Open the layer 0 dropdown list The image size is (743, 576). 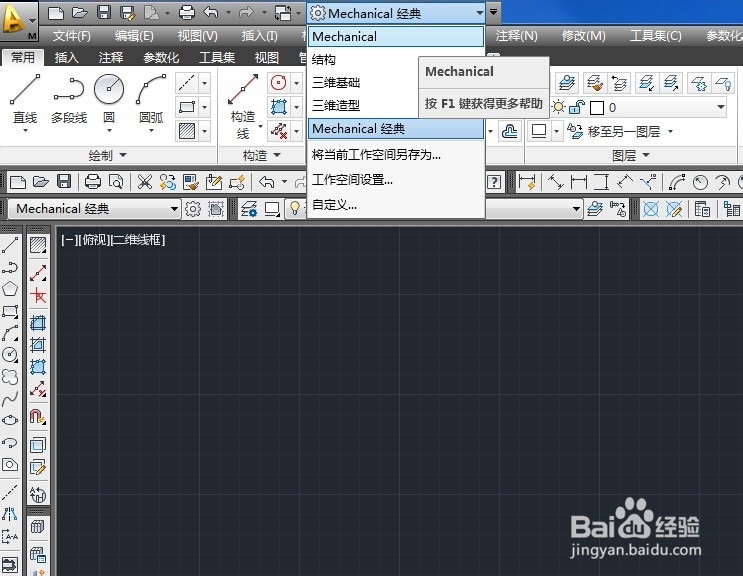point(720,108)
